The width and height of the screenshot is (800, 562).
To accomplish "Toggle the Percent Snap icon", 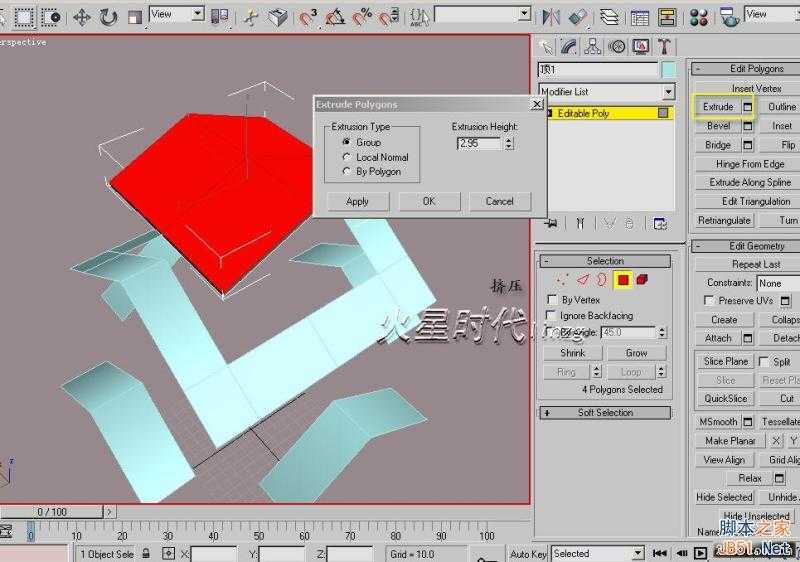I will 362,18.
